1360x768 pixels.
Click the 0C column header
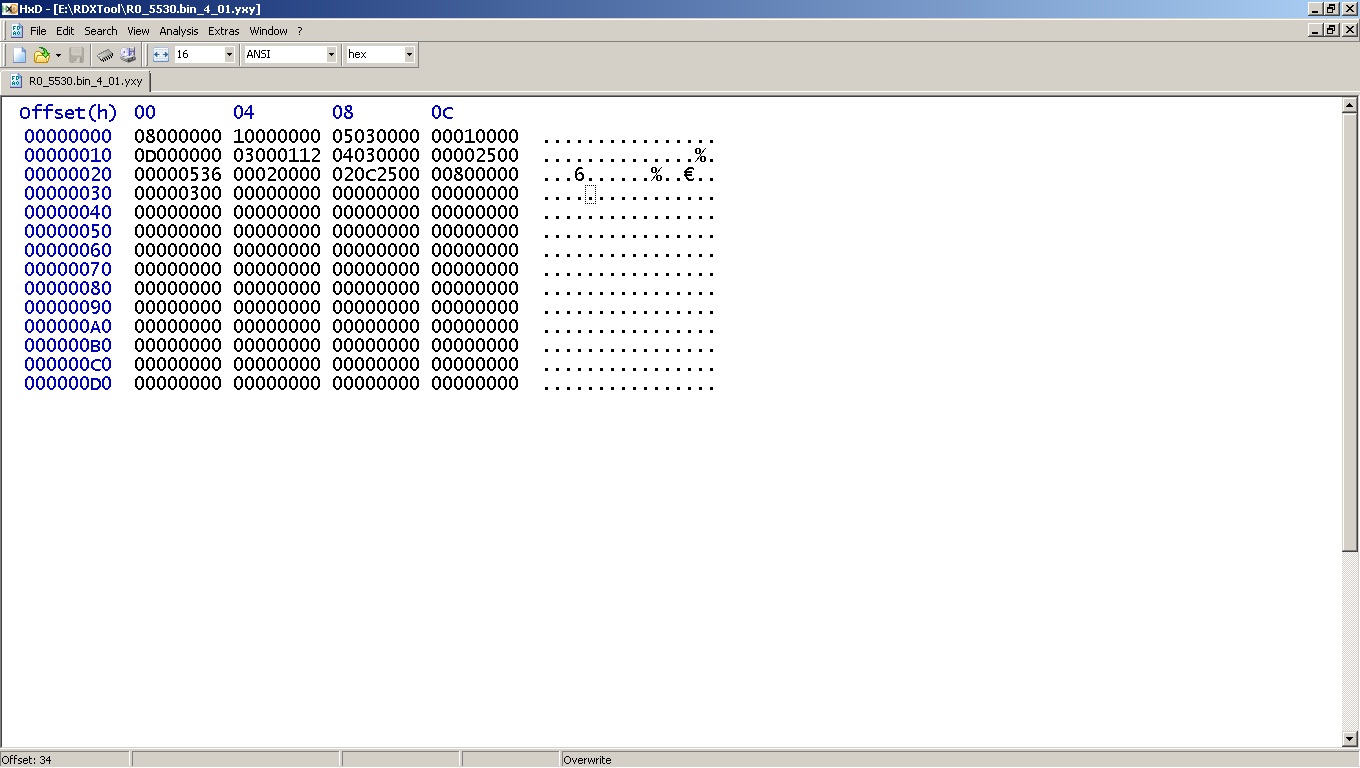tap(442, 112)
